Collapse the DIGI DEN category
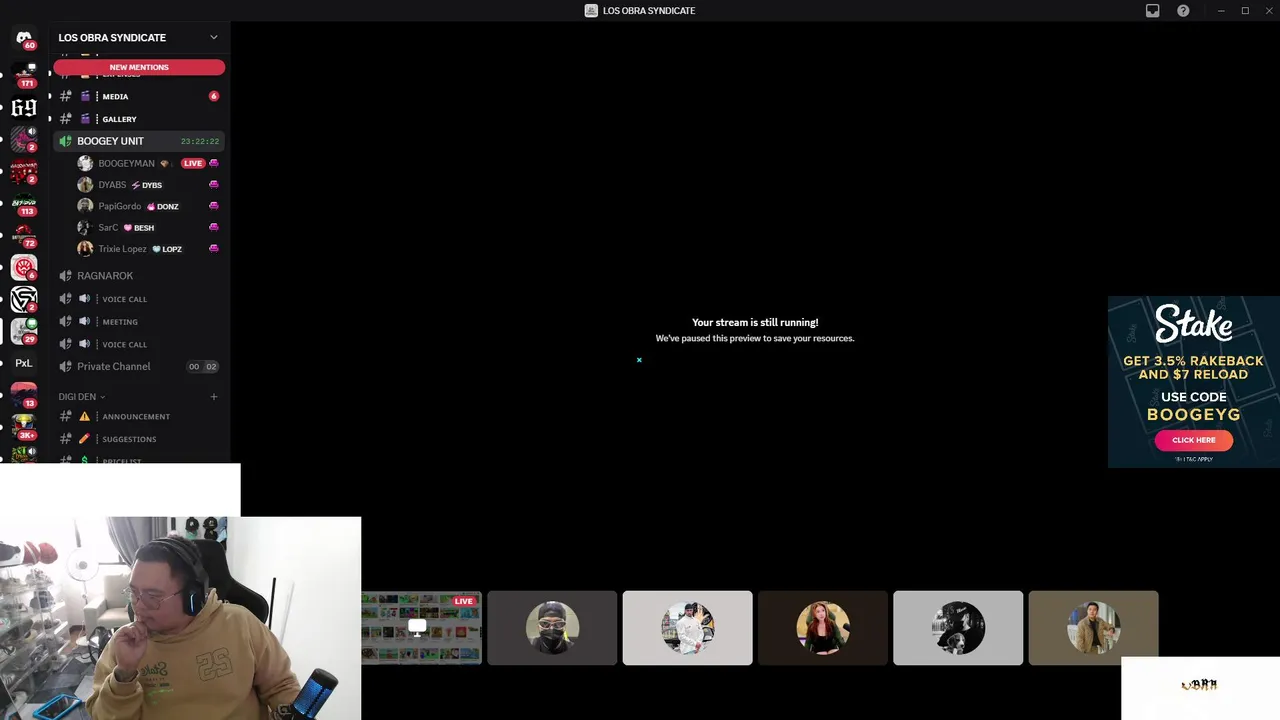The height and width of the screenshot is (720, 1280). click(x=81, y=397)
